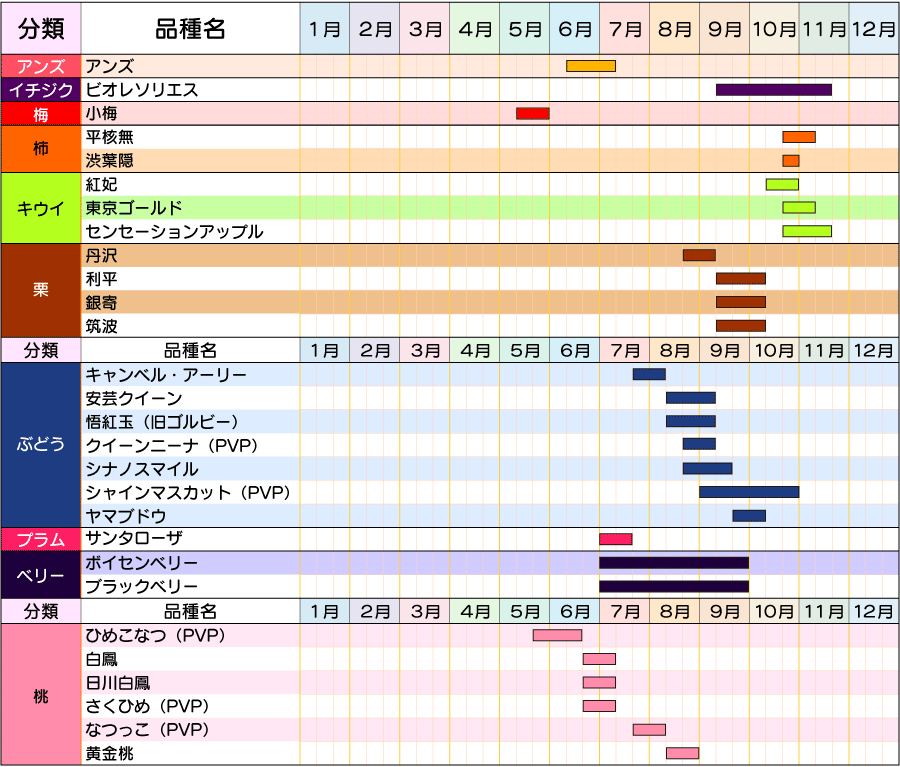900x767 pixels.
Task: Select the 紅妃 kiwi variety name
Action: (x=101, y=184)
